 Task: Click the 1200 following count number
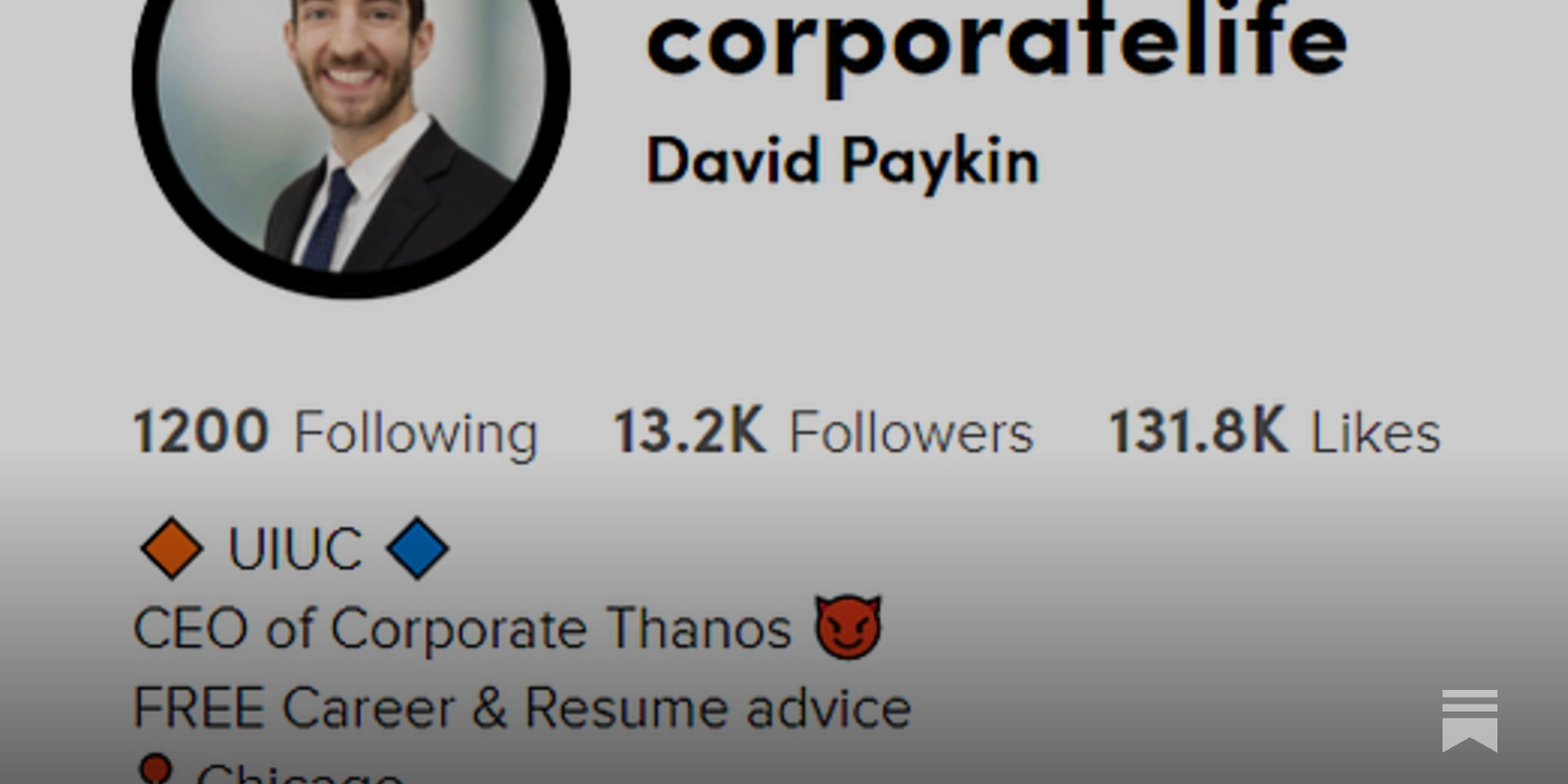[201, 431]
